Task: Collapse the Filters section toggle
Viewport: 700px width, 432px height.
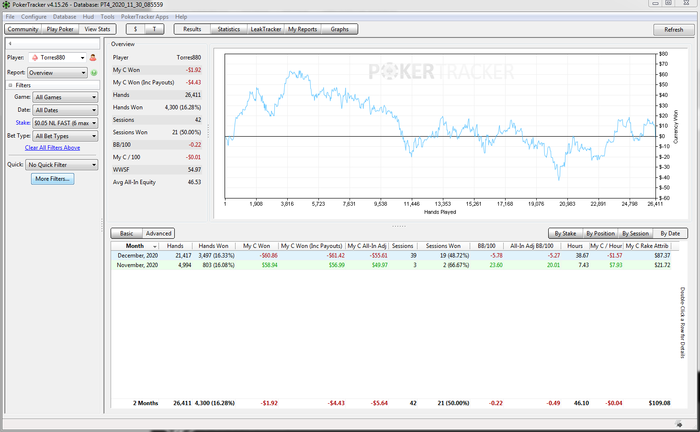Action: pos(10,85)
